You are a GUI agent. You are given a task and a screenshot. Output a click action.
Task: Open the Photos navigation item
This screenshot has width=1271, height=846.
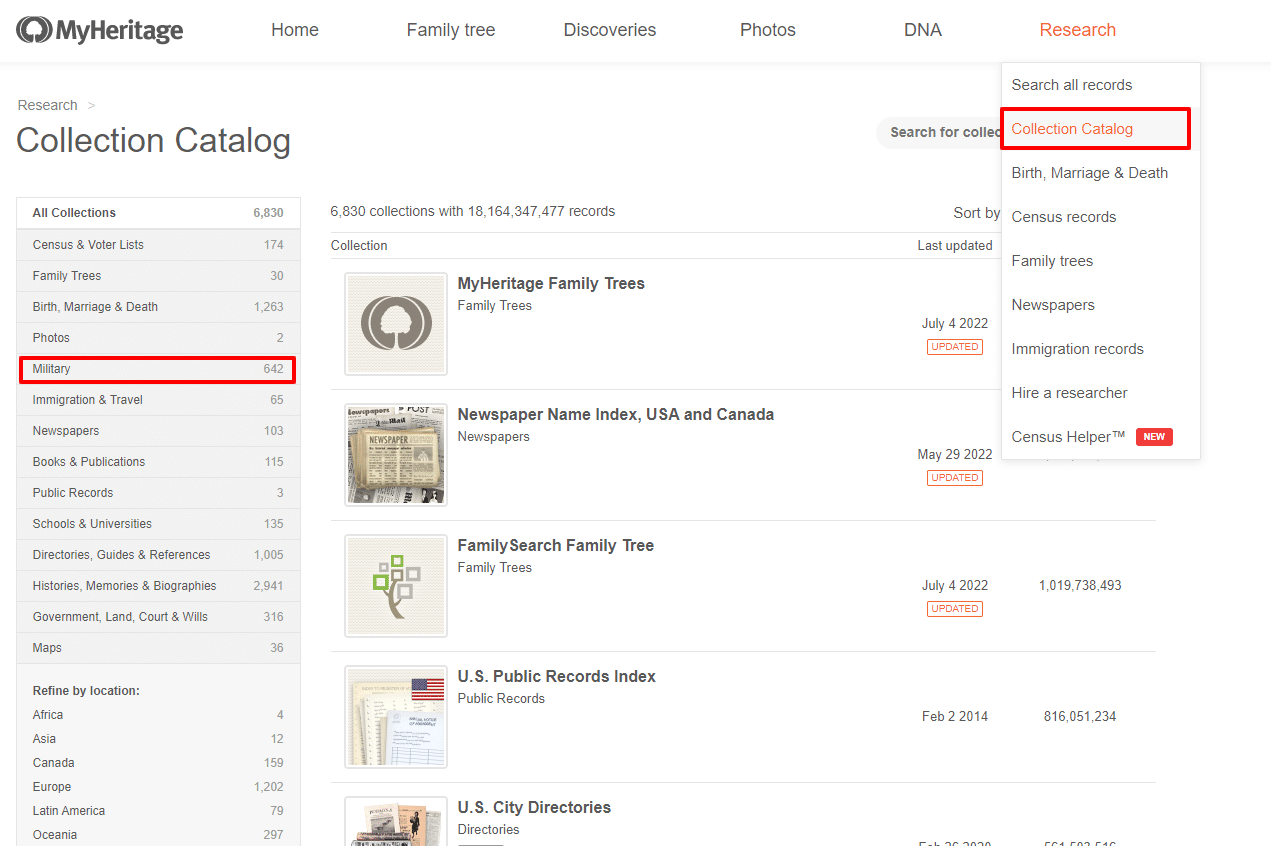[x=768, y=30]
